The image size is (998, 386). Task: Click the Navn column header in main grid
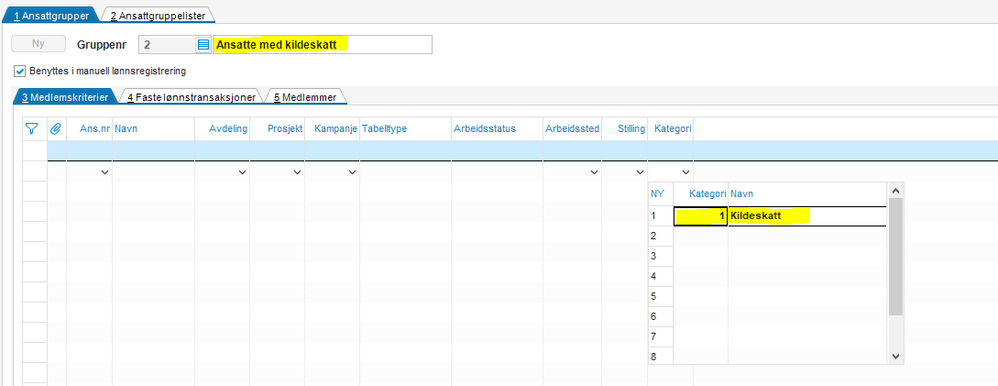[153, 129]
